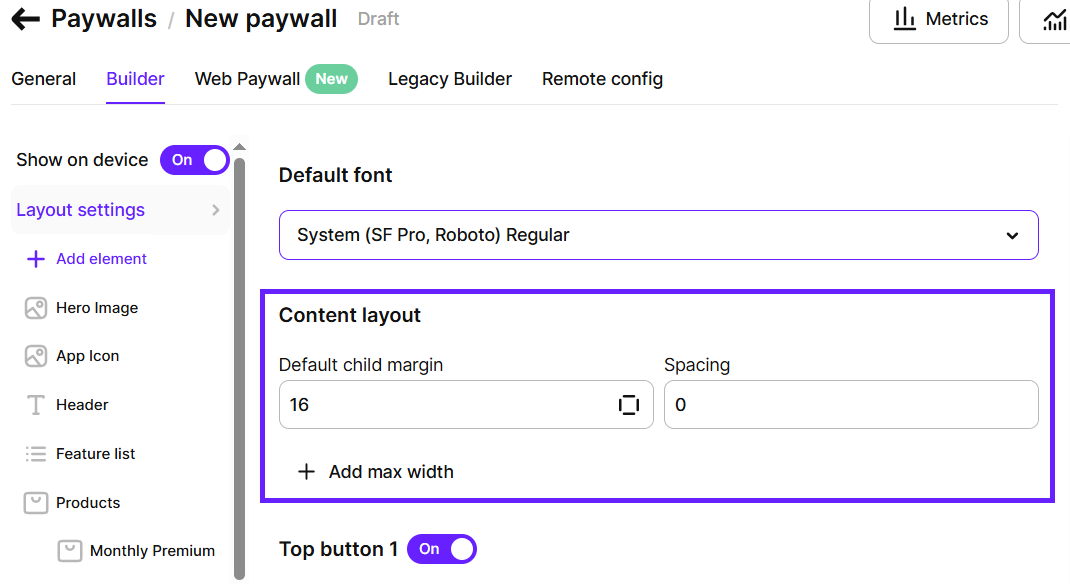Screen dimensions: 1070x584
Task: Click the Metrics button
Action: click(x=939, y=20)
